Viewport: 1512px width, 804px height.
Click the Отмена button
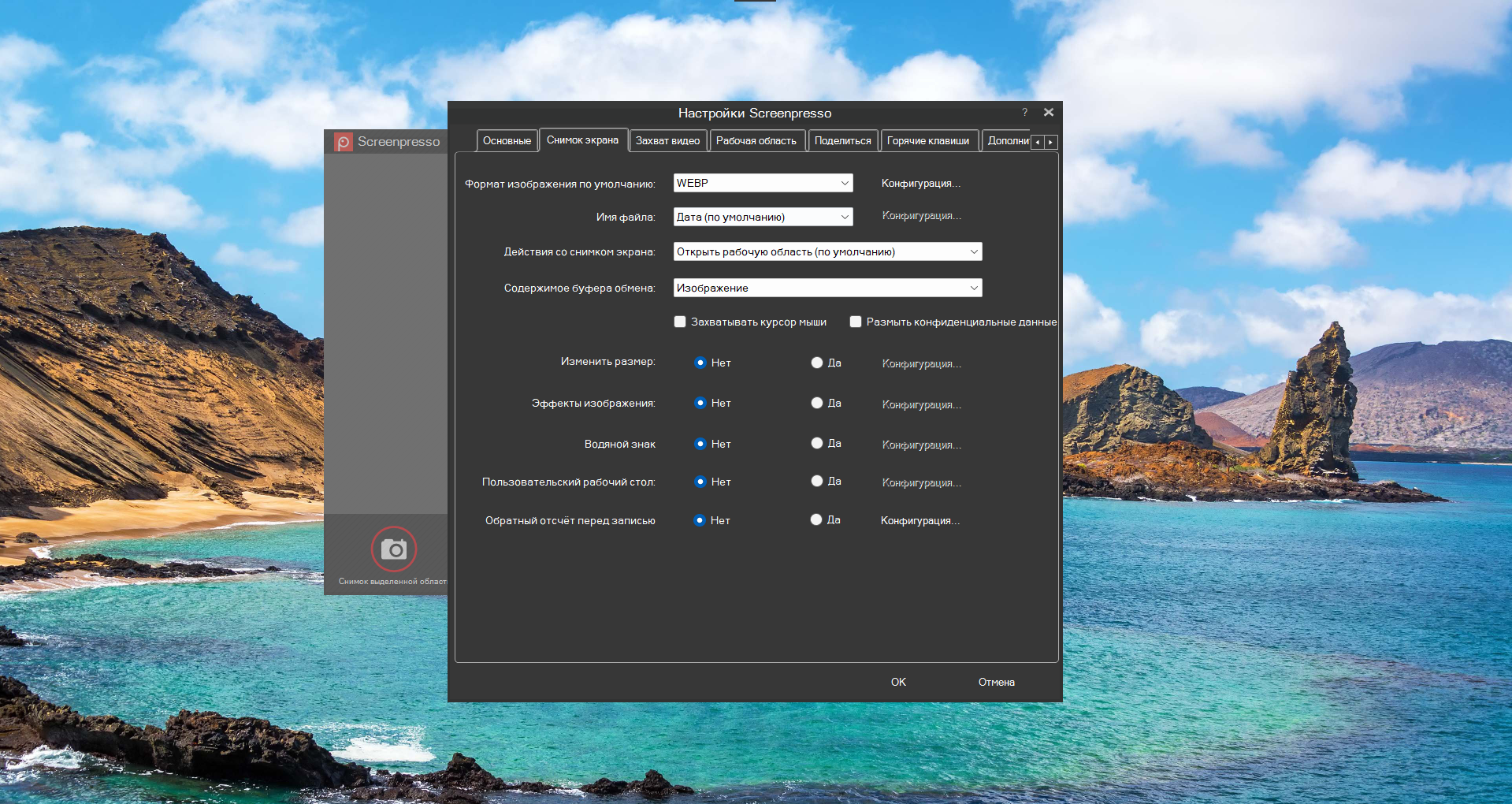[x=996, y=682]
